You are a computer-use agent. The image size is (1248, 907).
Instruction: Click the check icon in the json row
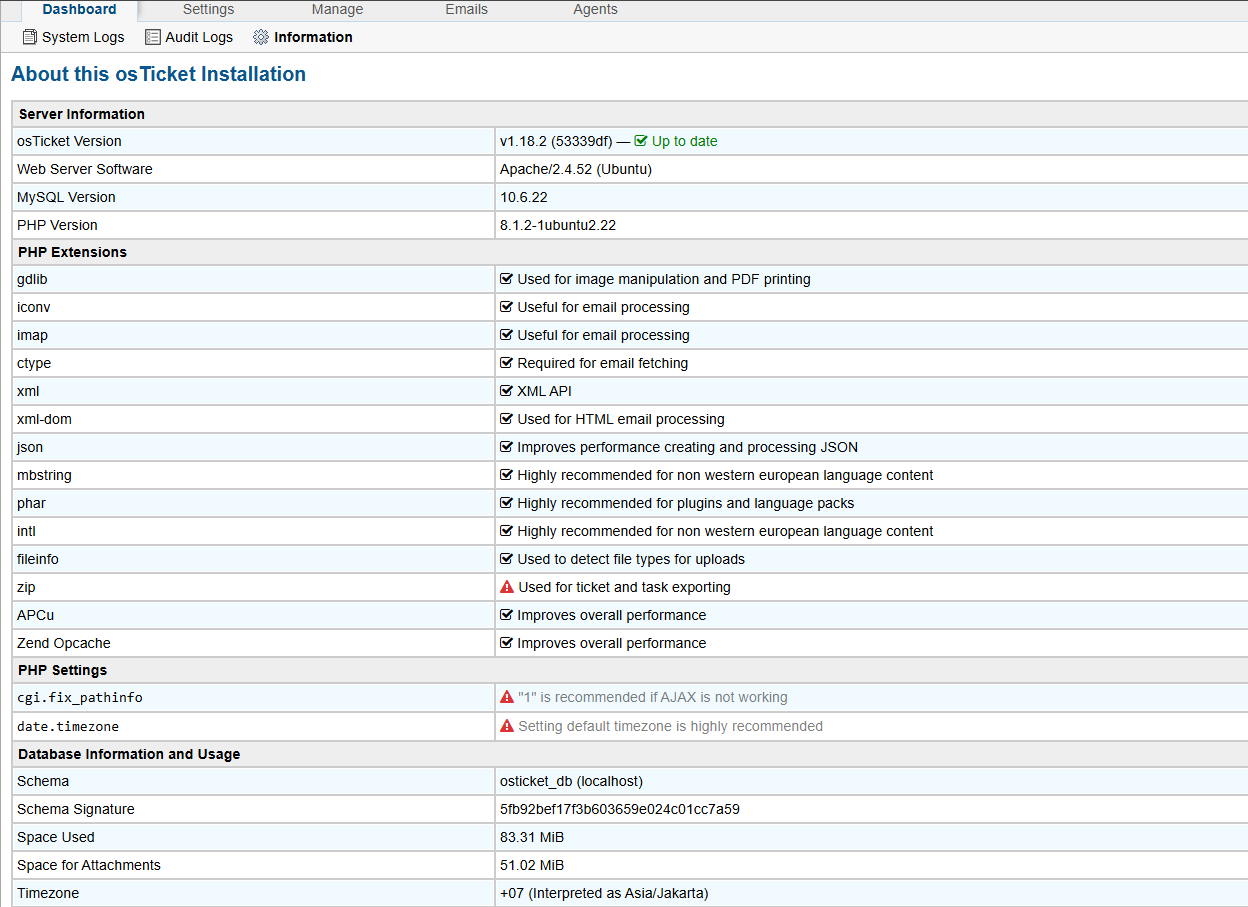point(506,447)
